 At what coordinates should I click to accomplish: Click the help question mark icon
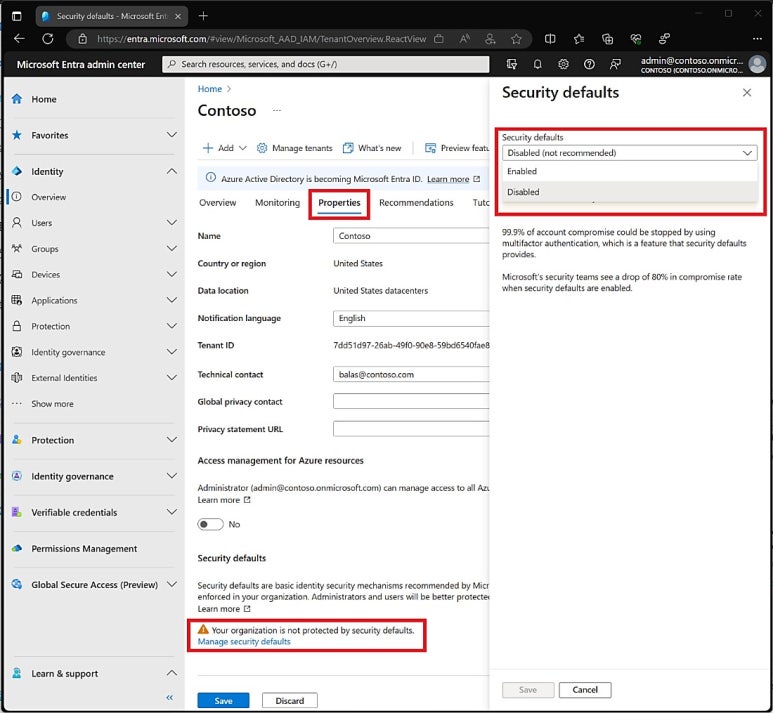[589, 64]
